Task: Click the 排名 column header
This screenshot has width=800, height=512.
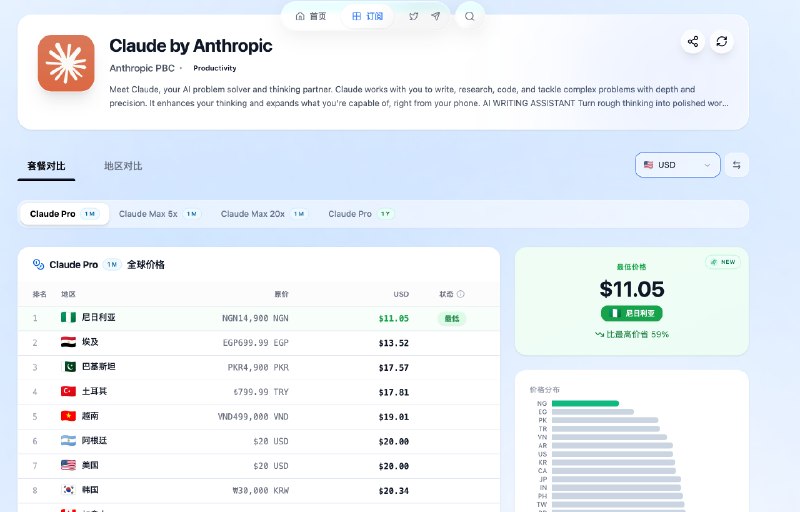Action: (x=39, y=294)
